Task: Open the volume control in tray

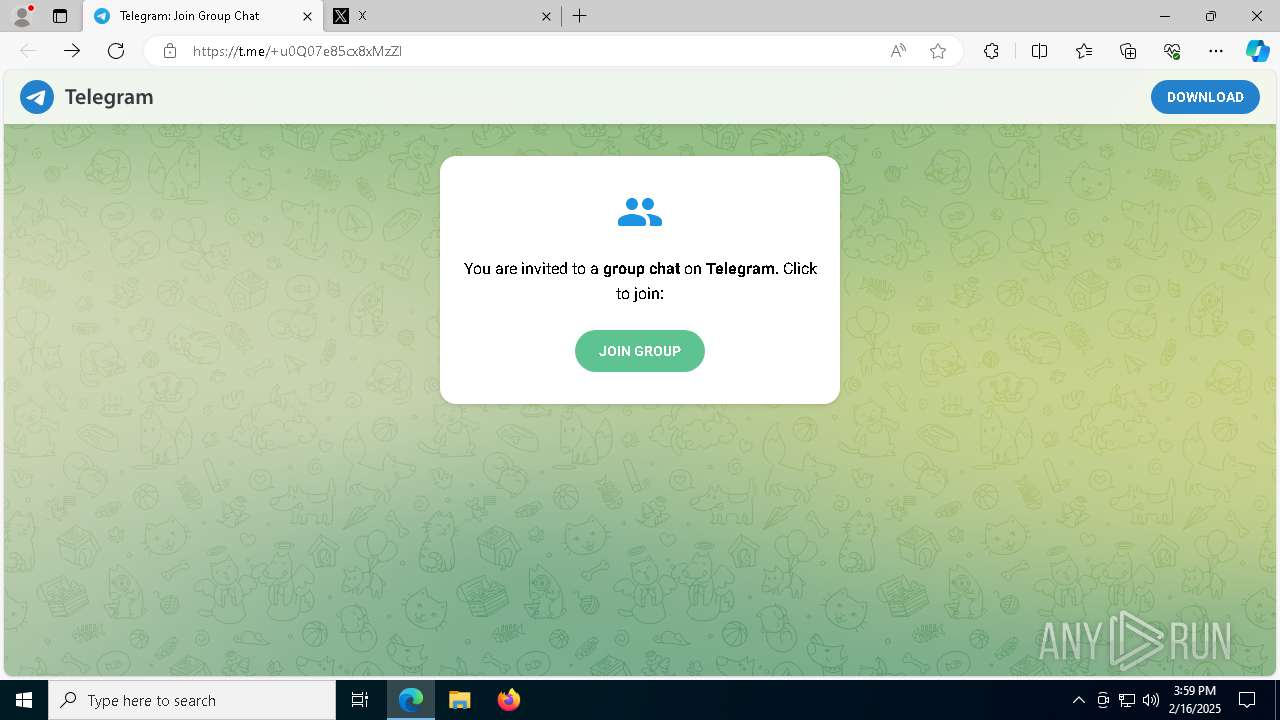Action: coord(1151,700)
